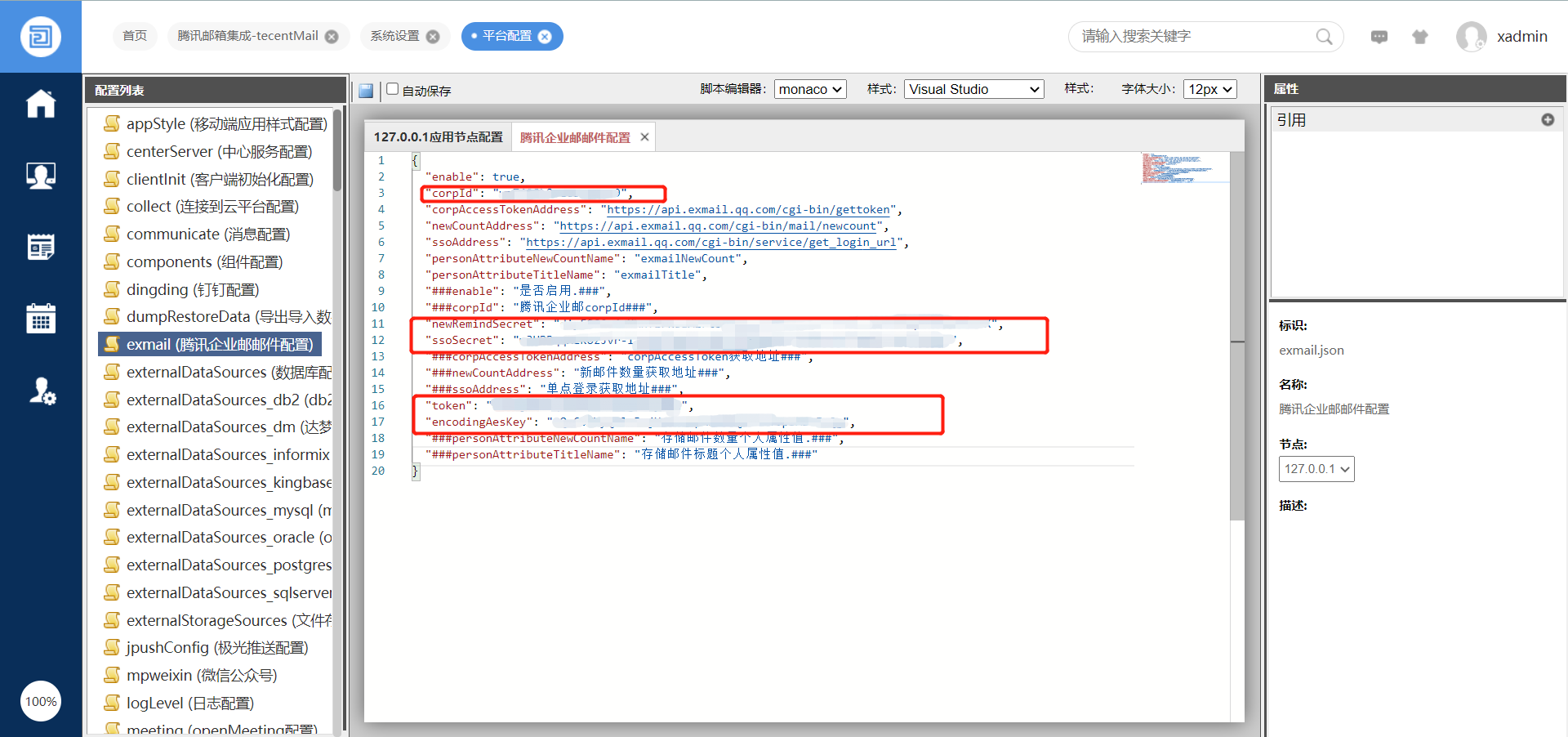The height and width of the screenshot is (737, 1568).
Task: Open the news bulletin sidebar icon
Action: click(41, 247)
